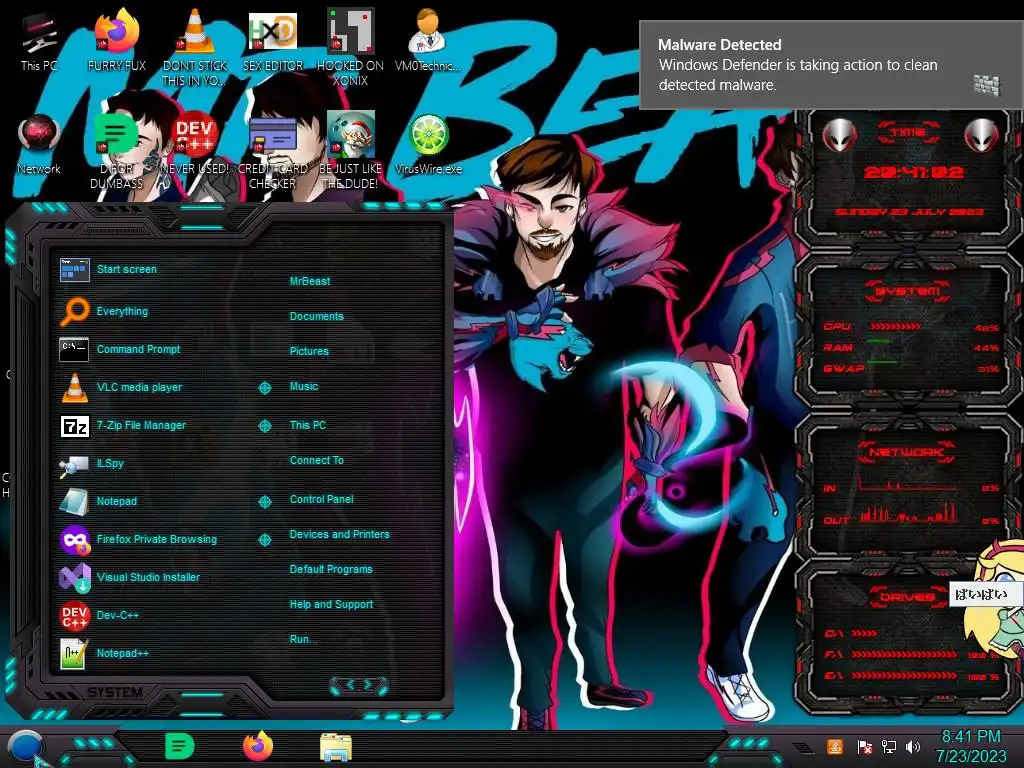Open File Explorer from the taskbar
The width and height of the screenshot is (1024, 768).
[336, 747]
